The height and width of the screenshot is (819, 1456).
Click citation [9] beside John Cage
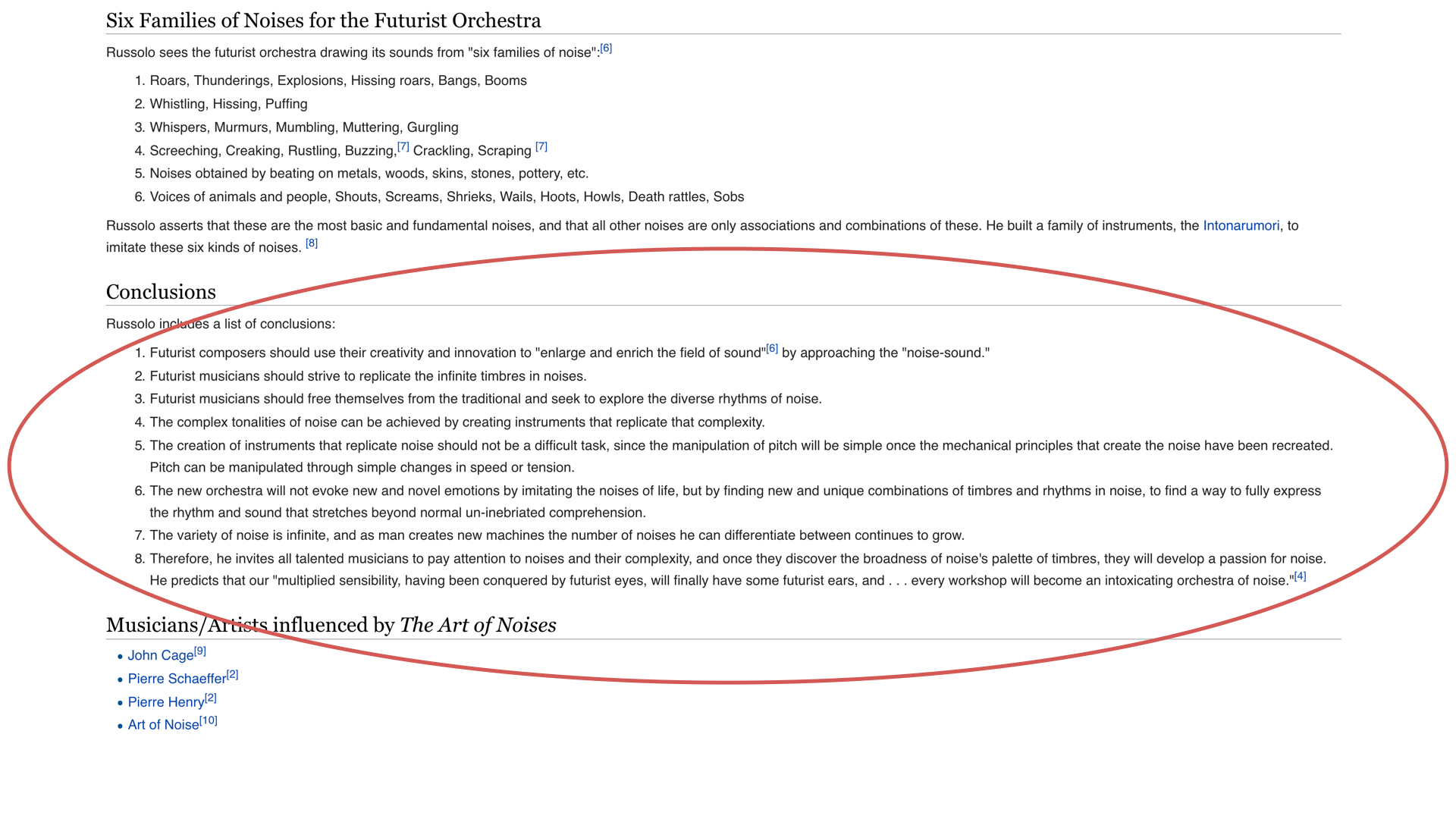click(x=200, y=651)
